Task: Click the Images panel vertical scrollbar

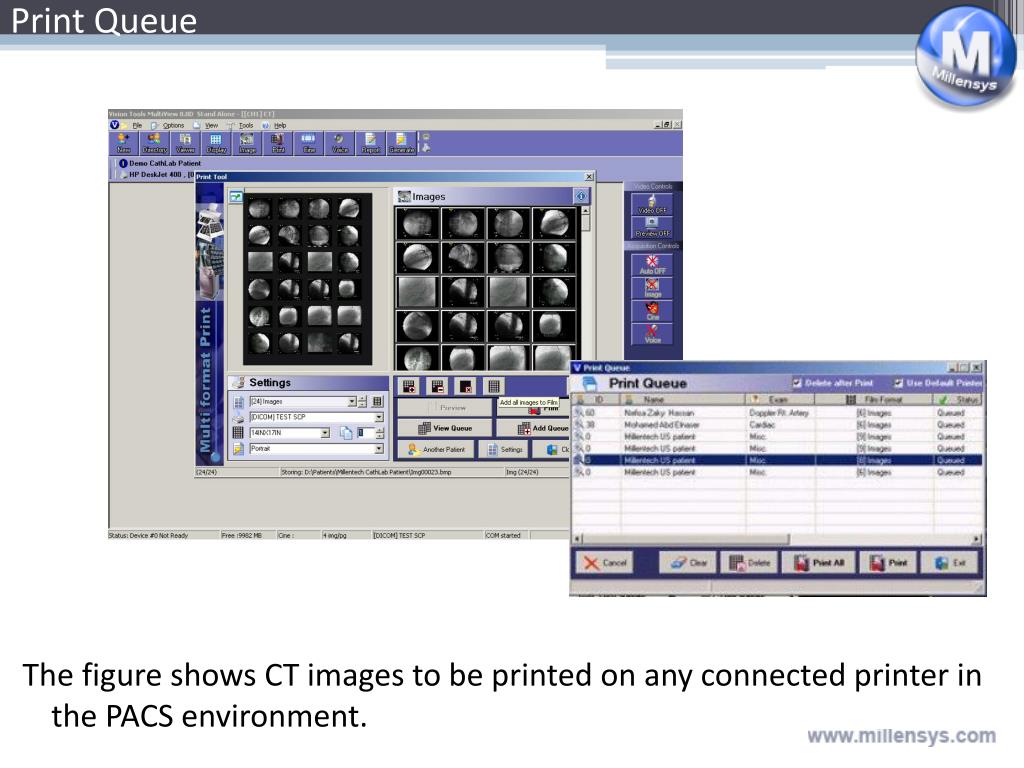Action: click(585, 287)
